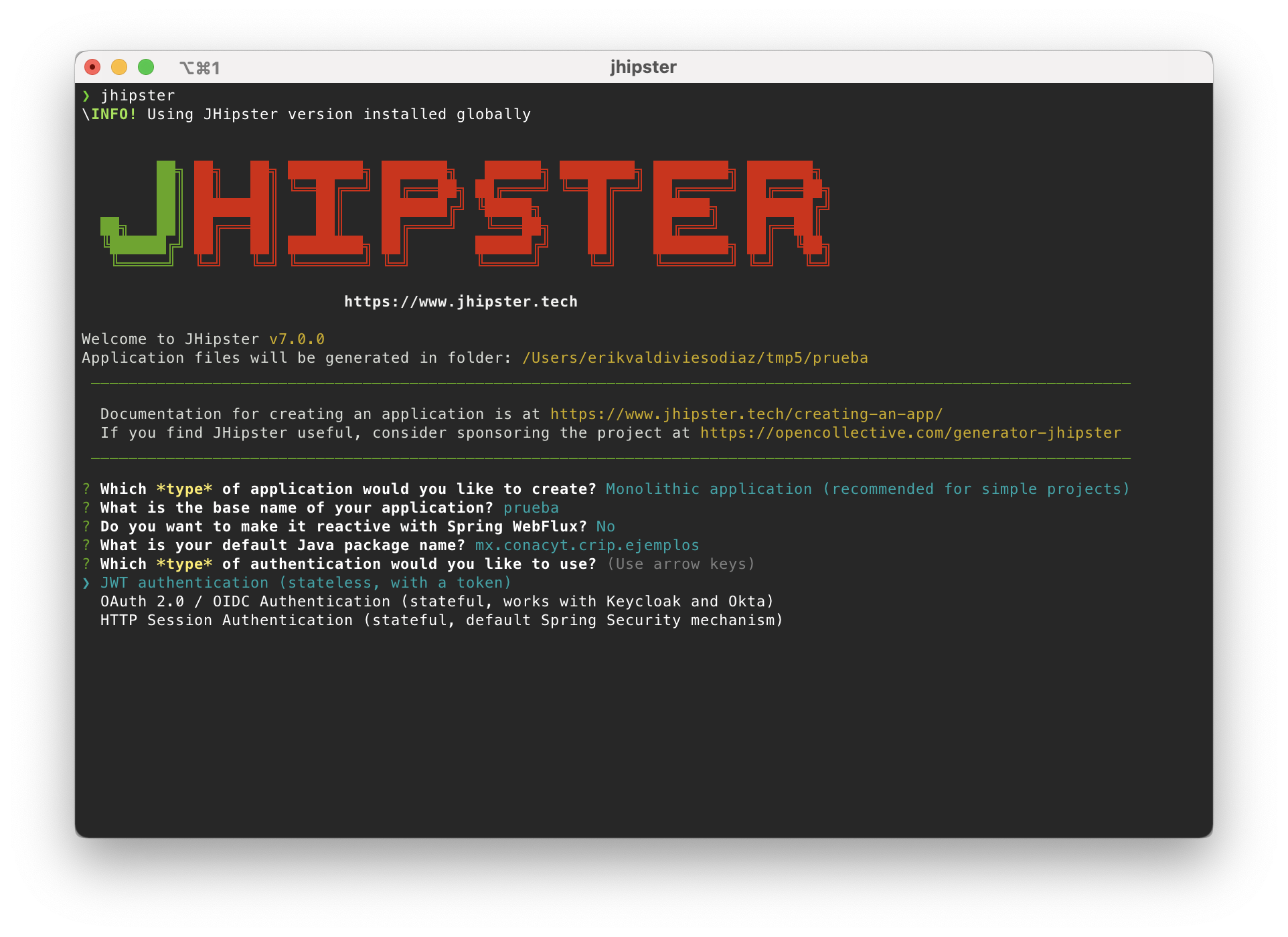Click the question about authentication type
Screen dimensions: 1288x937
[348, 564]
